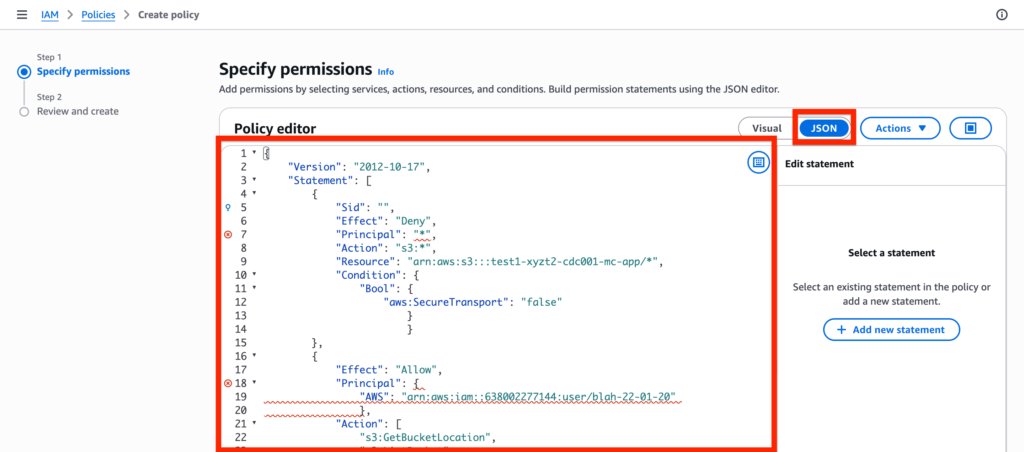The width and height of the screenshot is (1024, 452).
Task: Go to Policies breadcrumb link
Action: [98, 15]
